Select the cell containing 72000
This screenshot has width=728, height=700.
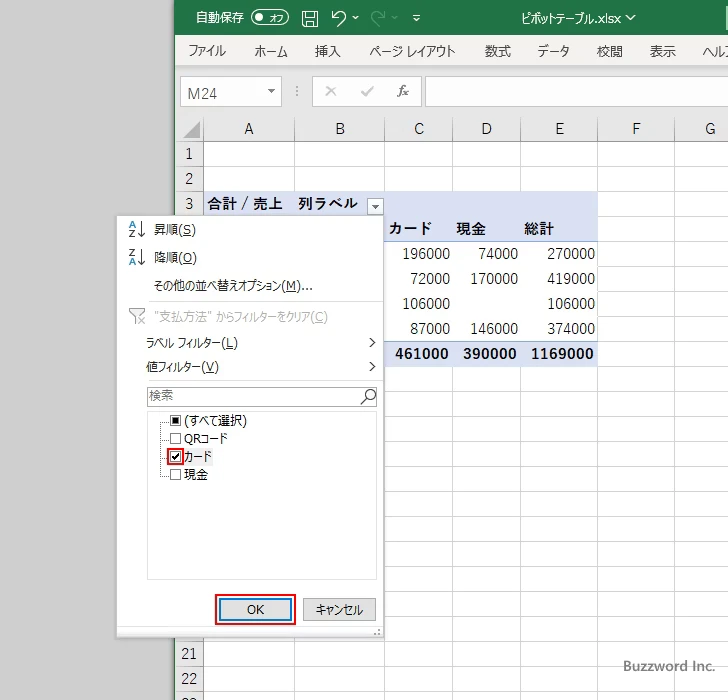[x=419, y=279]
